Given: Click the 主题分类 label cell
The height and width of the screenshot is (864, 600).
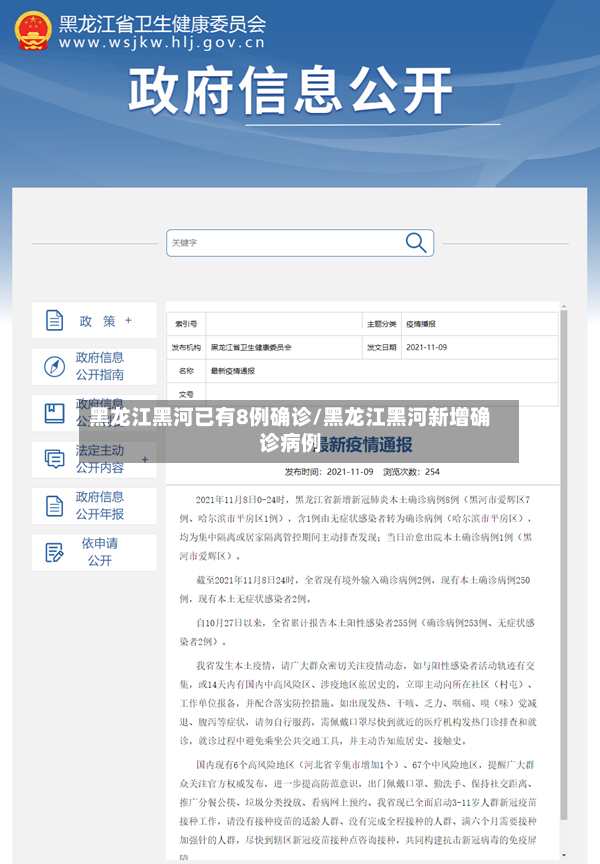Looking at the screenshot, I should tap(382, 324).
